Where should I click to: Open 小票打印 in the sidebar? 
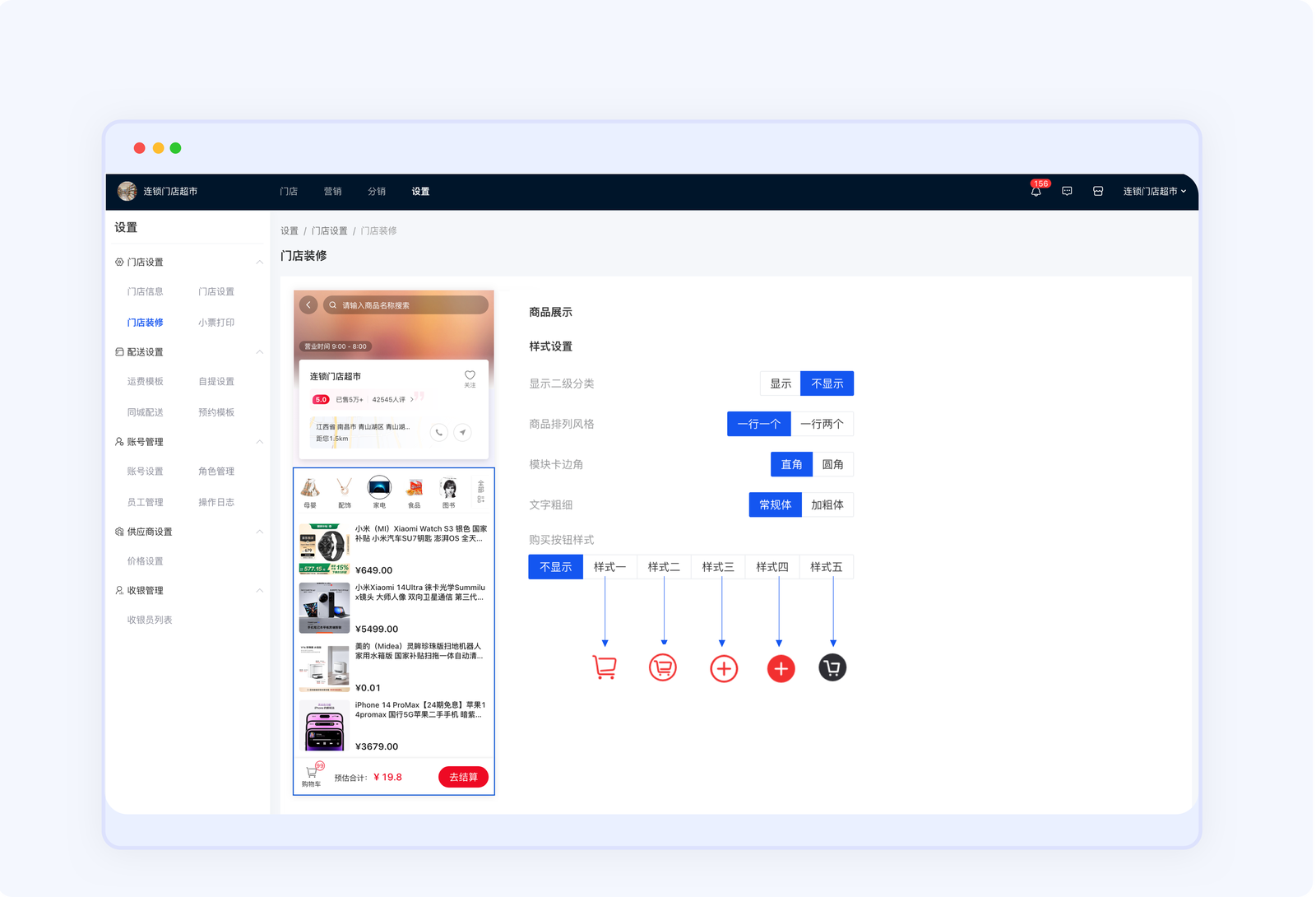tap(216, 323)
